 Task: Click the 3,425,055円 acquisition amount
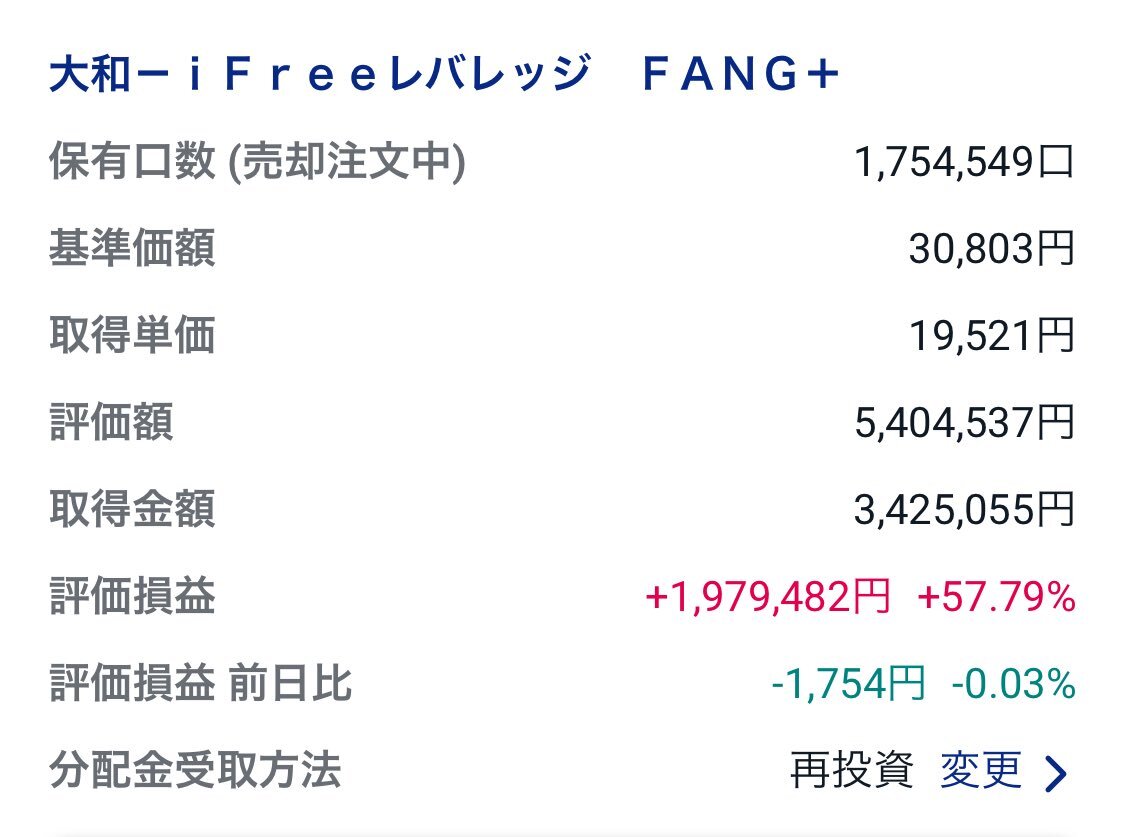click(964, 511)
